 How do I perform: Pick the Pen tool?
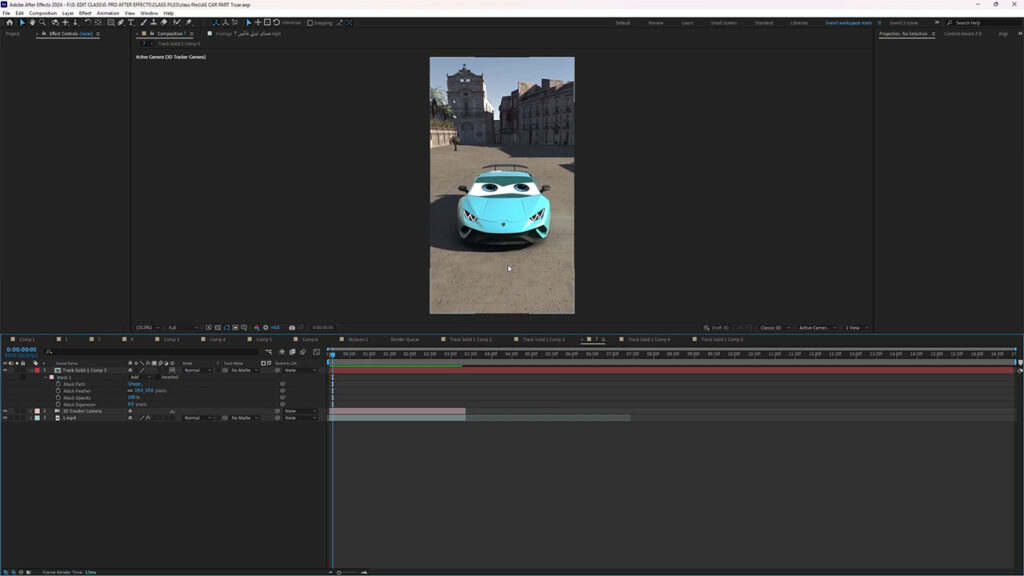(x=120, y=22)
